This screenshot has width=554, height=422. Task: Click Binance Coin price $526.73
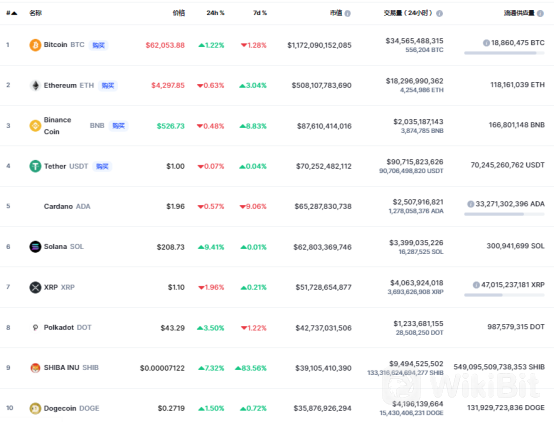171,126
